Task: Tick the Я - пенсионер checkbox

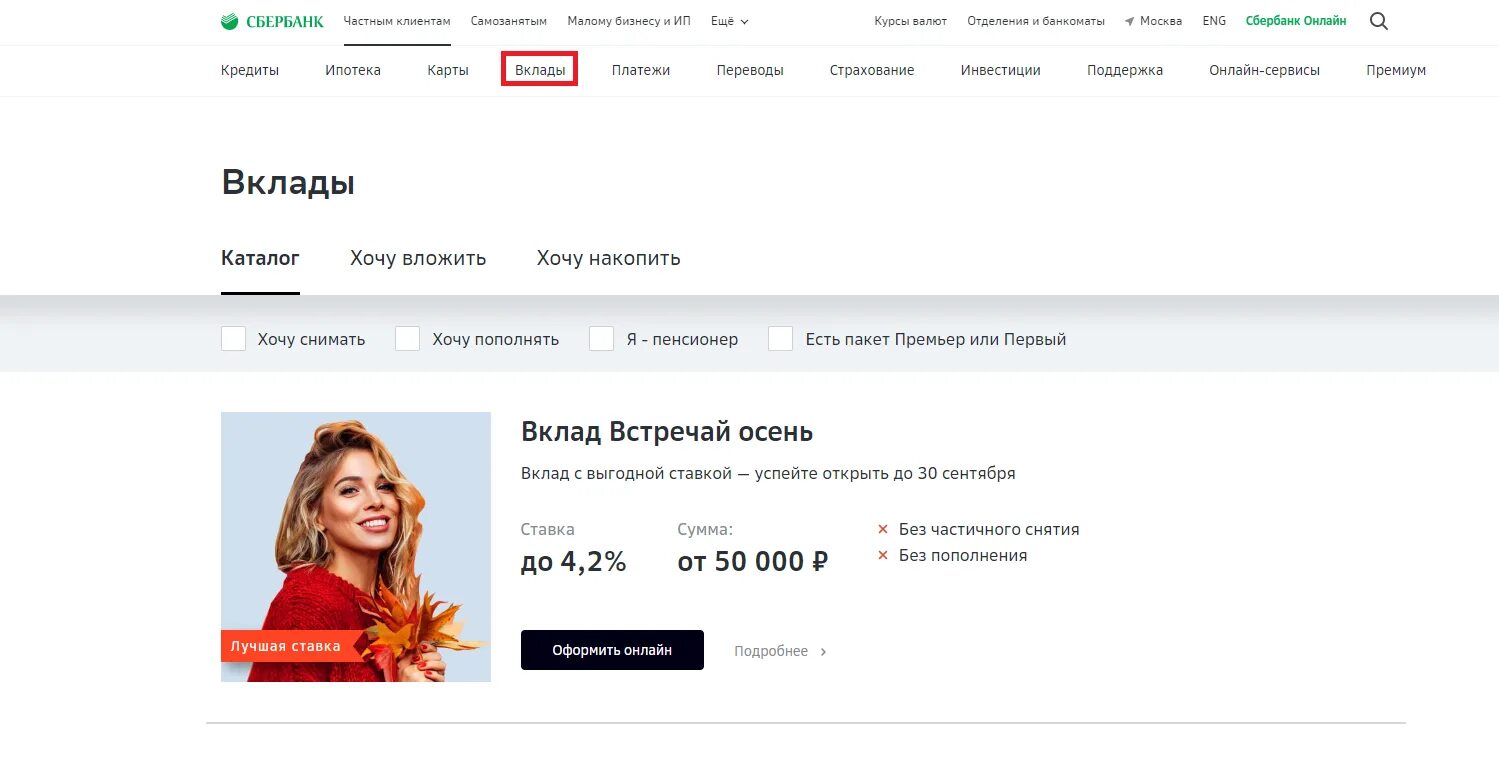Action: [601, 339]
